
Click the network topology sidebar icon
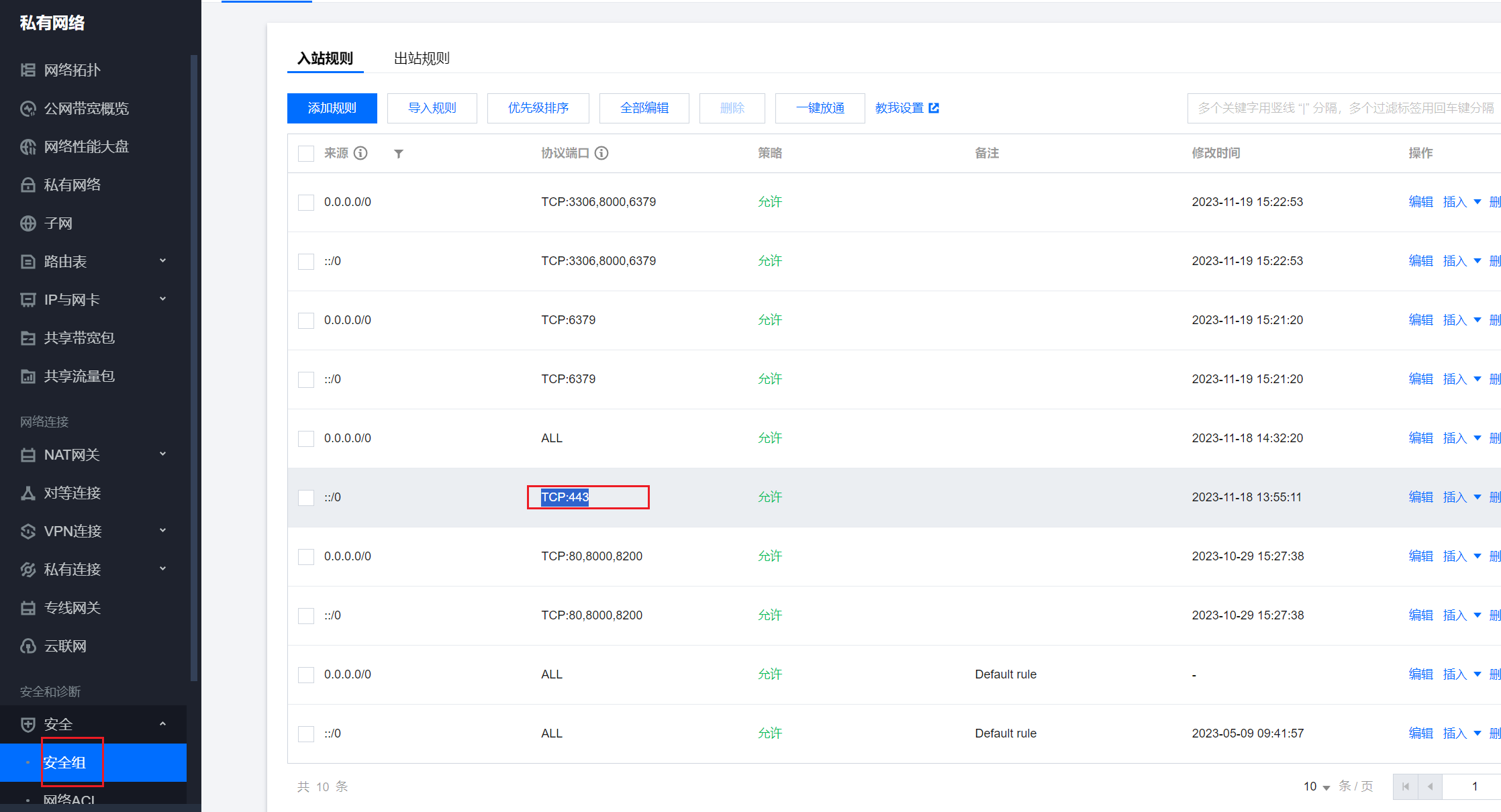(x=28, y=70)
